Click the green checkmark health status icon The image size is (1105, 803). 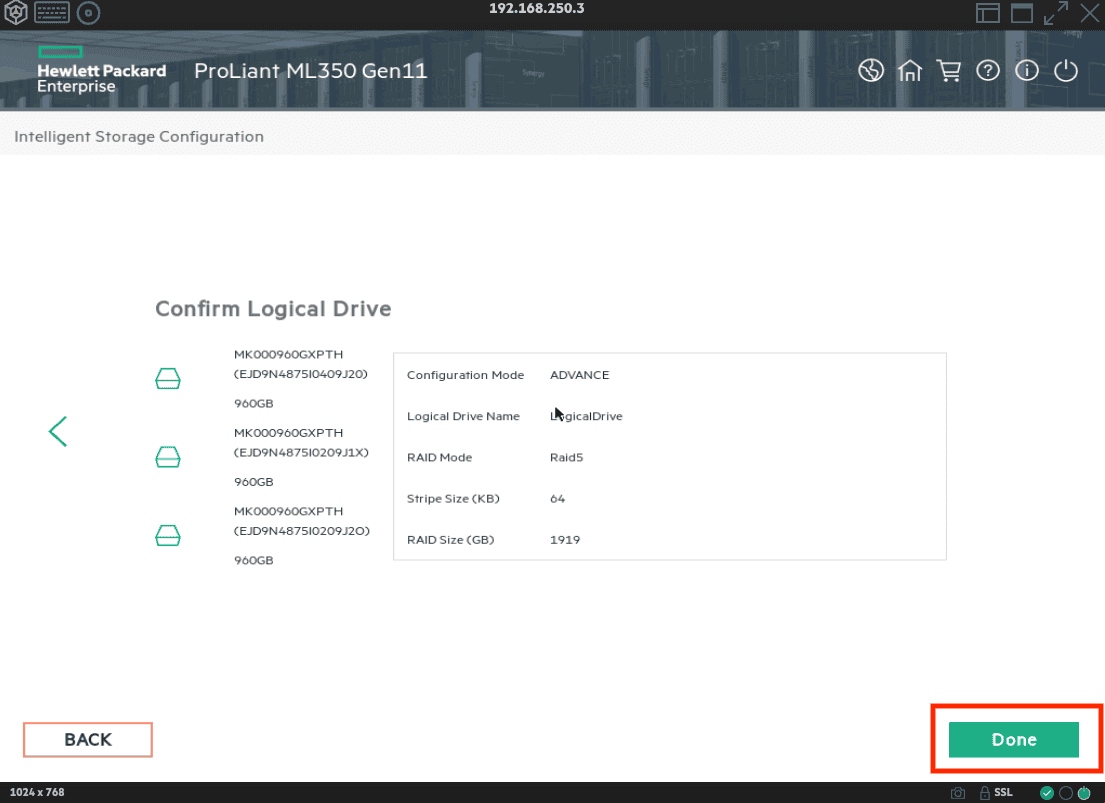pyautogui.click(x=1046, y=793)
